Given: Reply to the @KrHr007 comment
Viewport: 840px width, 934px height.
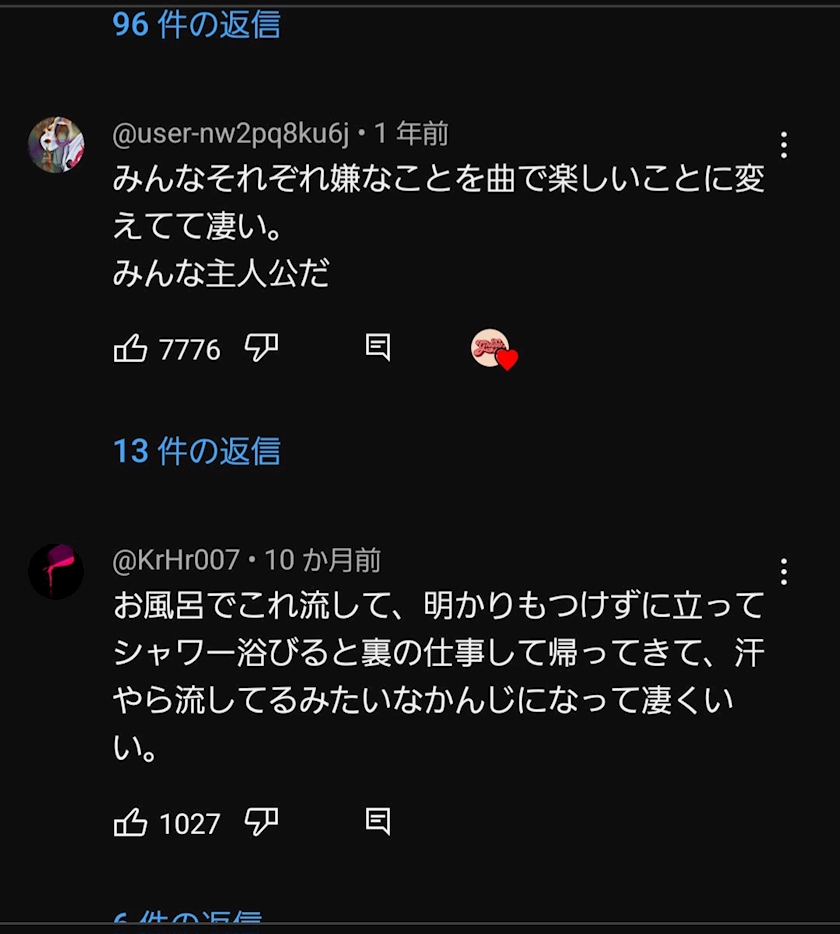Looking at the screenshot, I should tap(377, 823).
